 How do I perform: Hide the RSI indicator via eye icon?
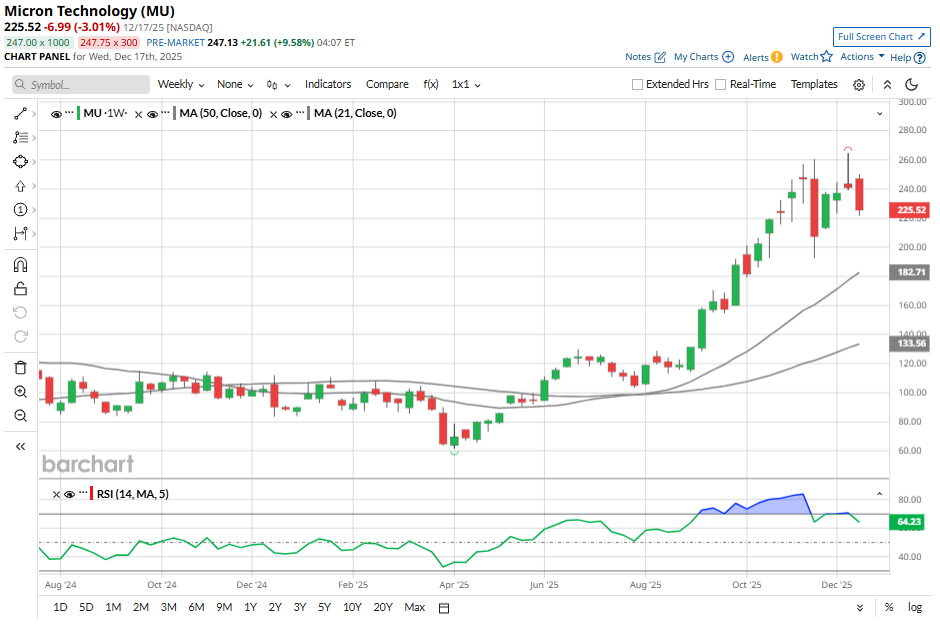click(x=69, y=494)
